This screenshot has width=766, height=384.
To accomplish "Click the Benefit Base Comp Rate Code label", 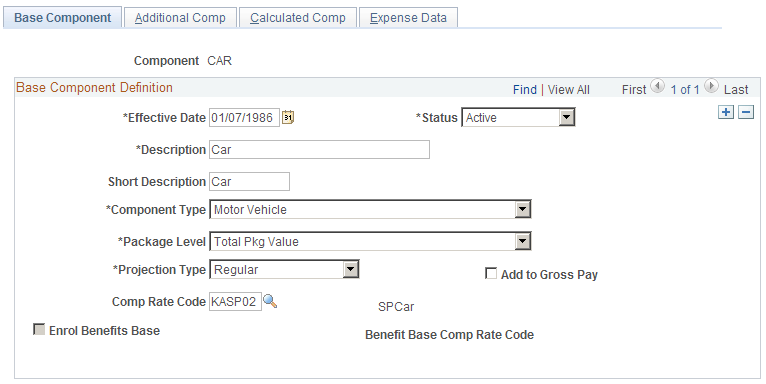I will 449,335.
